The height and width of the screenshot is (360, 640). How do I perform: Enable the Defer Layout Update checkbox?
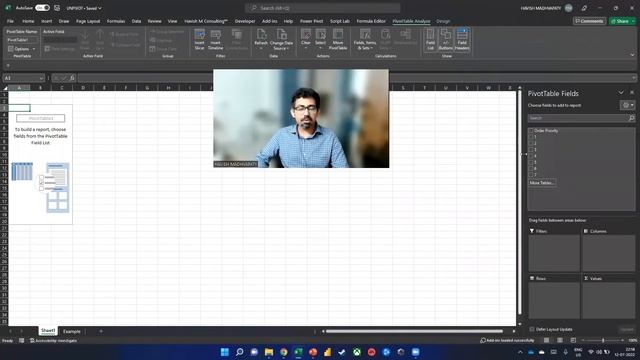click(531, 329)
